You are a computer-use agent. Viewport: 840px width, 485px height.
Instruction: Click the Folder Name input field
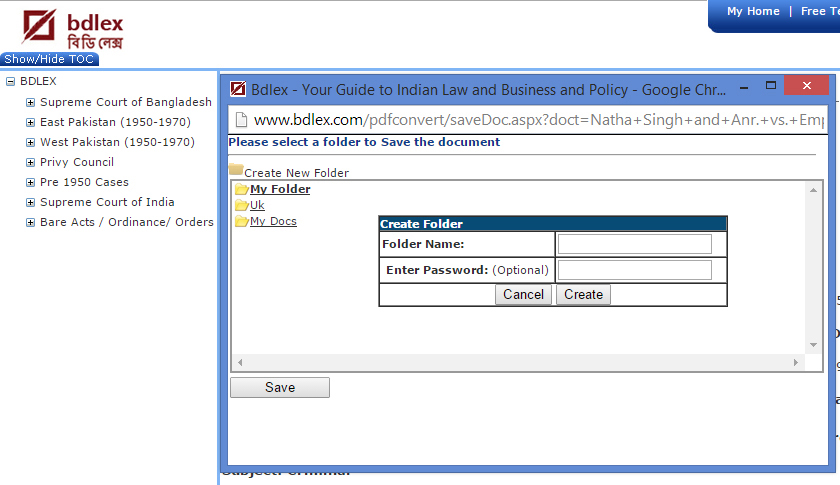pyautogui.click(x=635, y=244)
